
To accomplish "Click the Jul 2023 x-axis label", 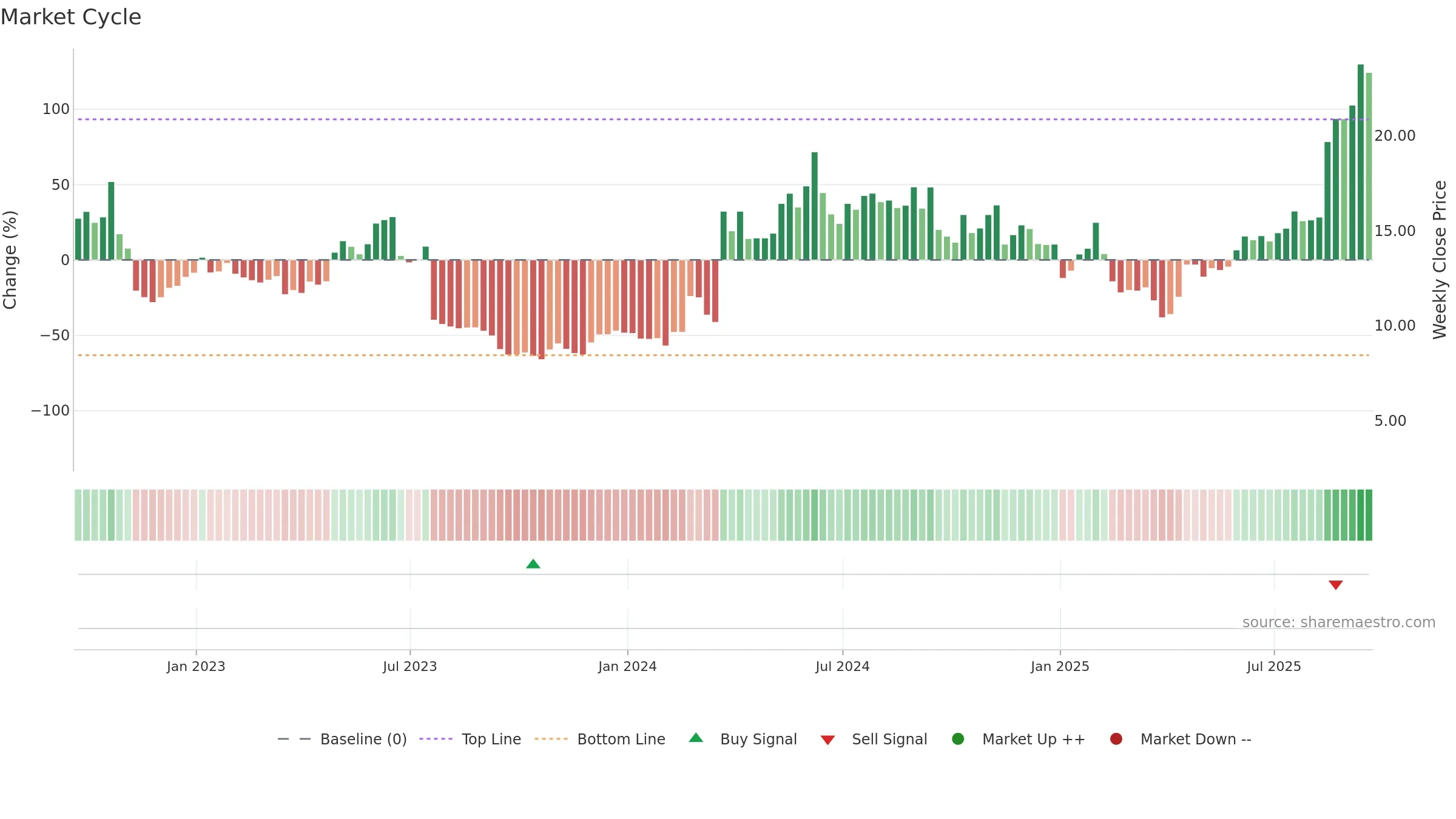I will pos(410,667).
